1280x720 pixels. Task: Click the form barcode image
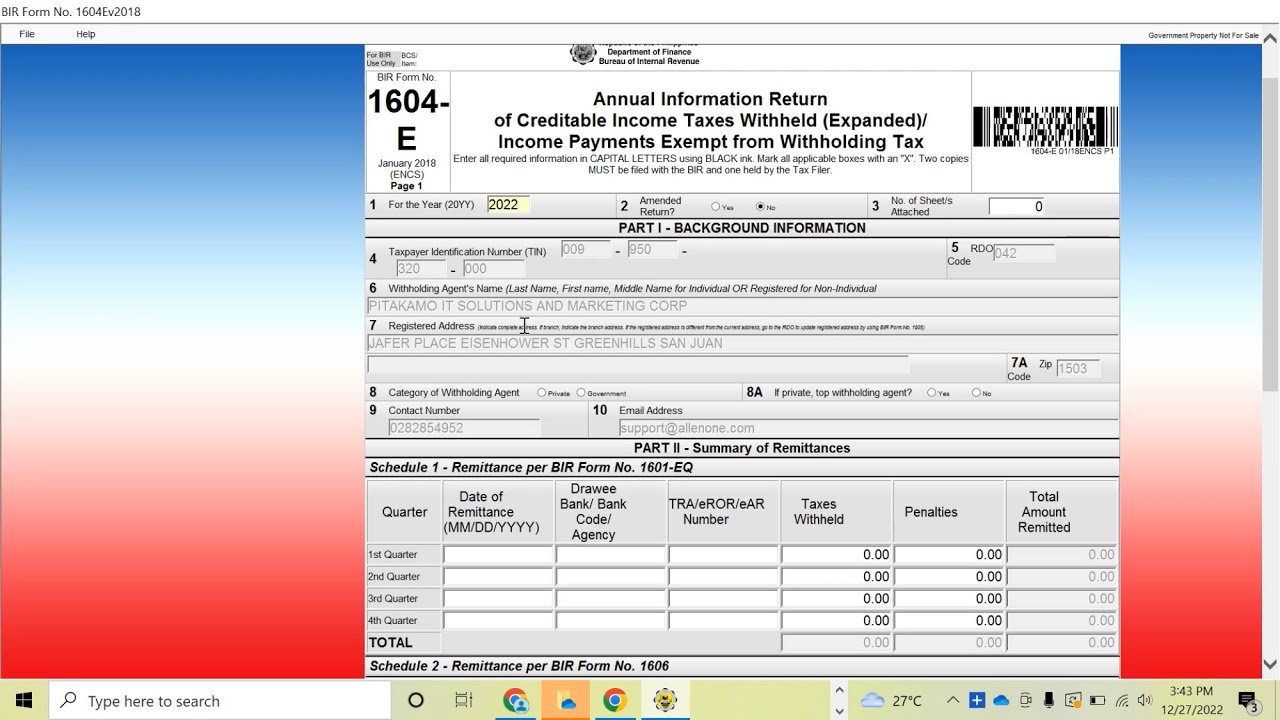click(x=1045, y=127)
